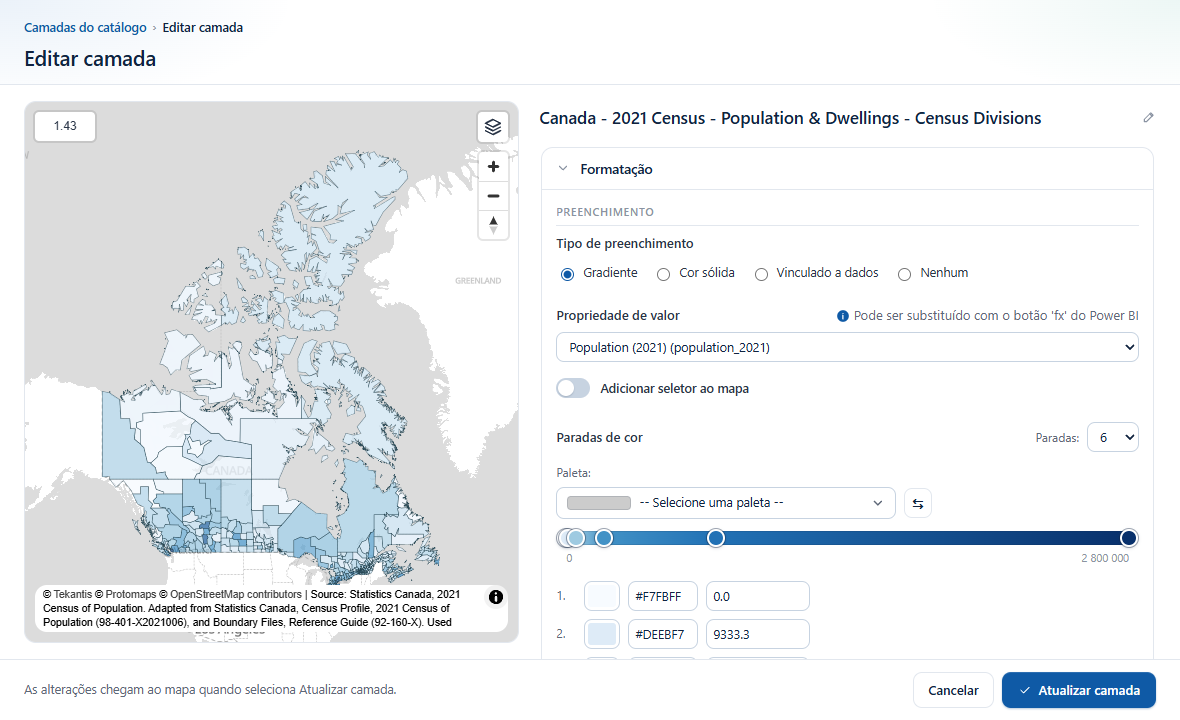Click the Paradas de cor label
Screen dimensions: 1180x720
tap(599, 437)
